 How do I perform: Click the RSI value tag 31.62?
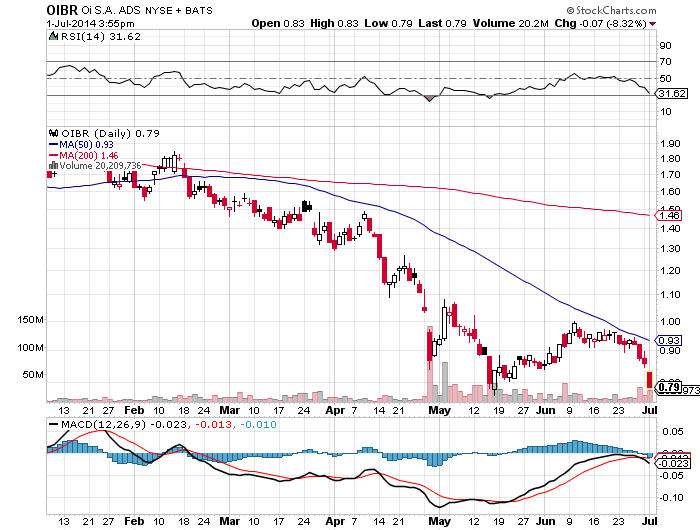point(672,94)
